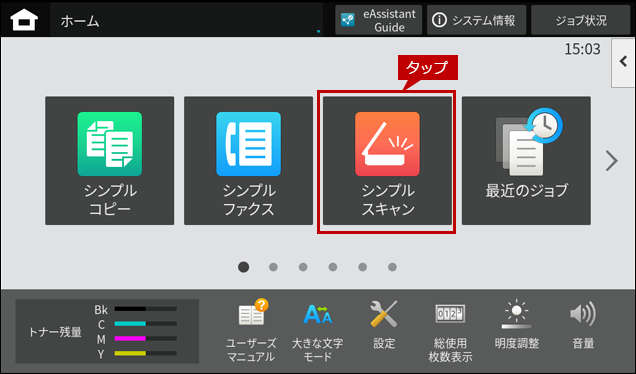The height and width of the screenshot is (374, 636).
Task: View toner level トナー残量 panel
Action: click(x=107, y=331)
